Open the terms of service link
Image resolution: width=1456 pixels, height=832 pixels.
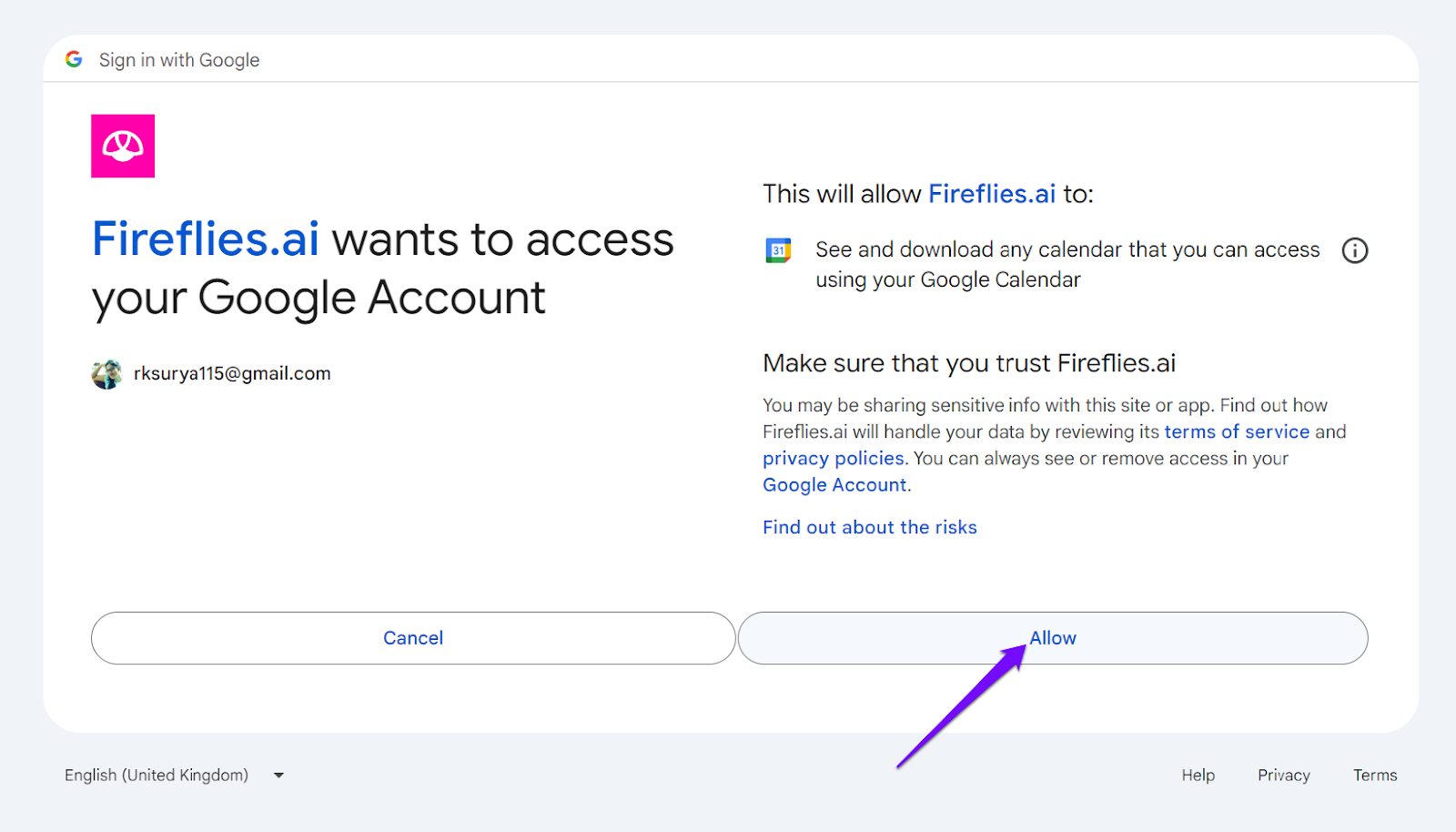[1237, 431]
